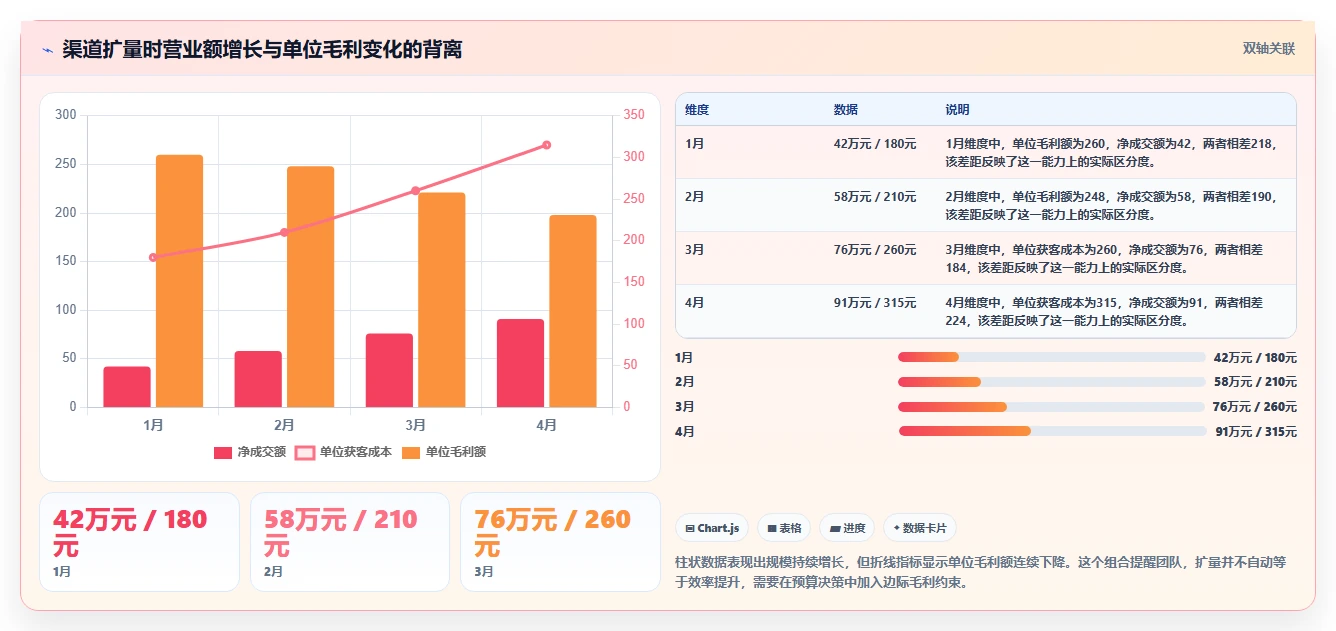
Task: Click the 300 left-axis tick label
Action: pyautogui.click(x=66, y=115)
